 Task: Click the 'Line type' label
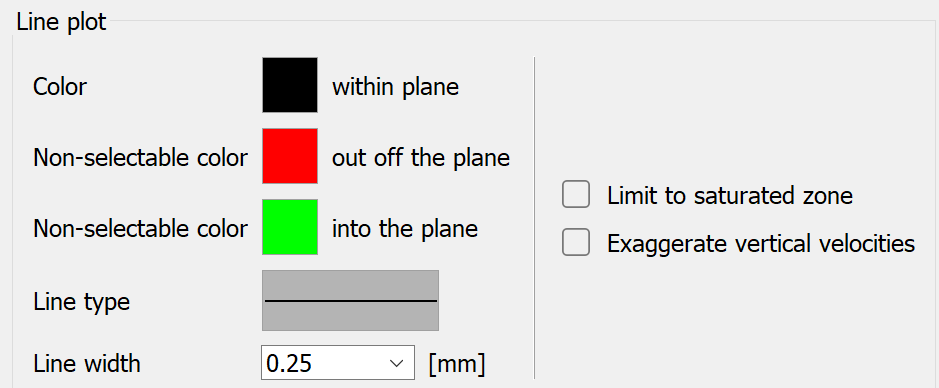81,302
